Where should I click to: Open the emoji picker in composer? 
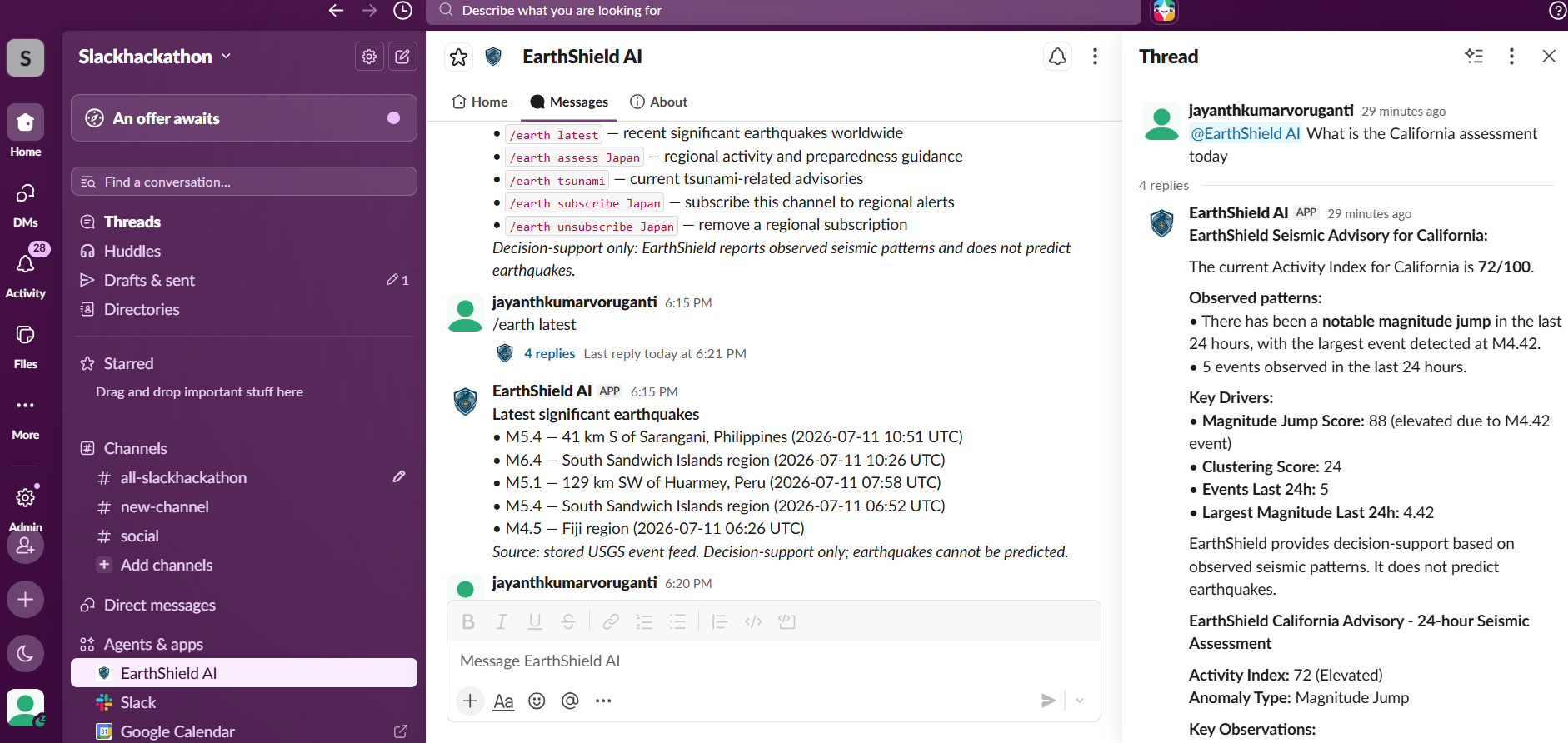(537, 701)
